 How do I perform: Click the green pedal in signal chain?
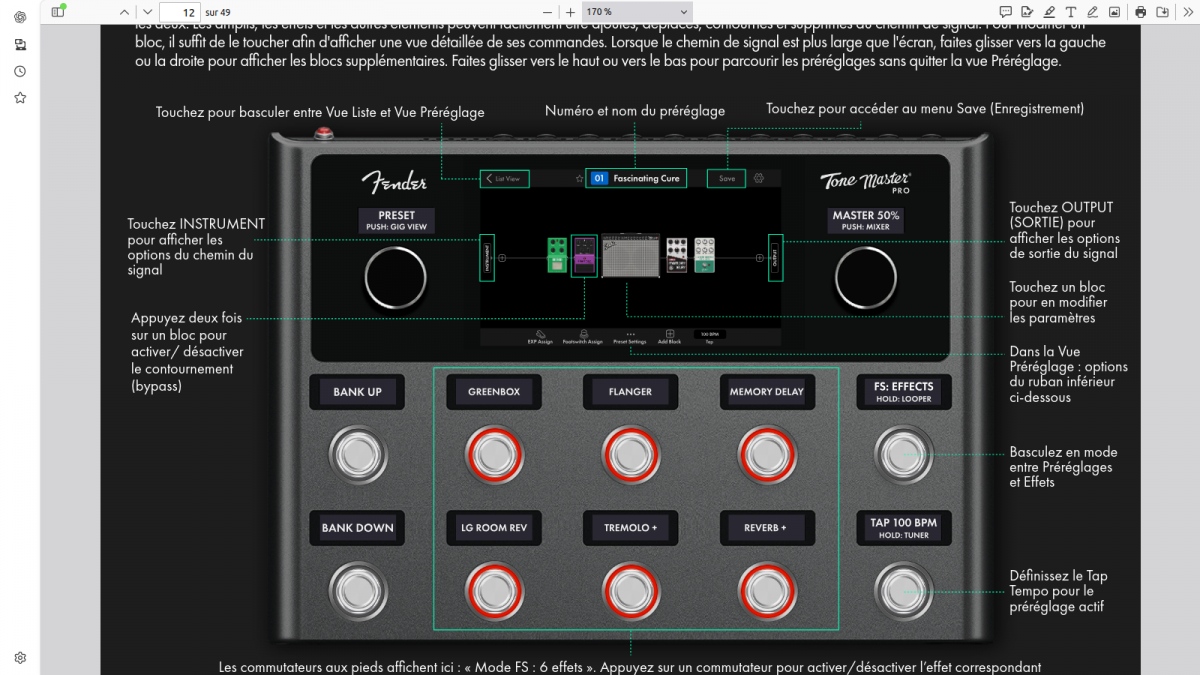tap(557, 256)
